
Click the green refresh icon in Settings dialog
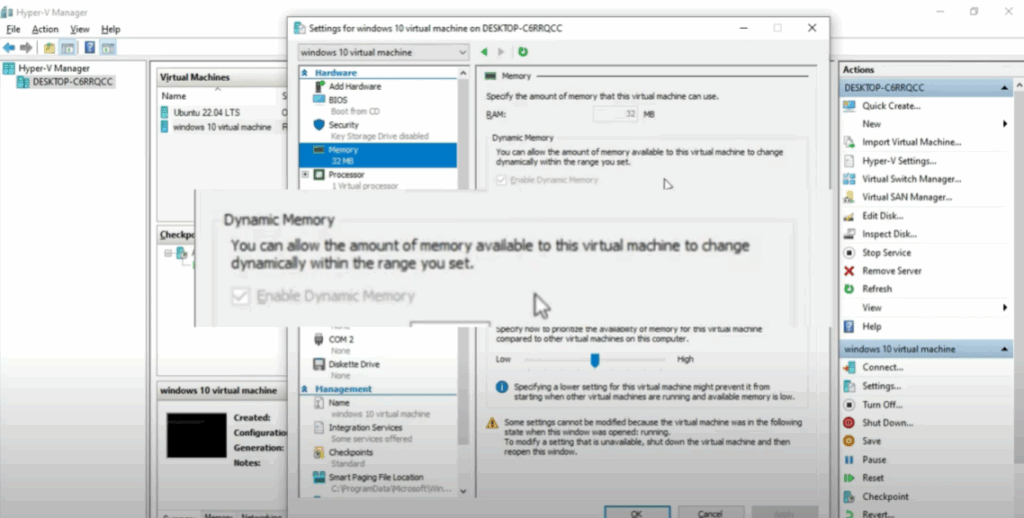(x=523, y=52)
